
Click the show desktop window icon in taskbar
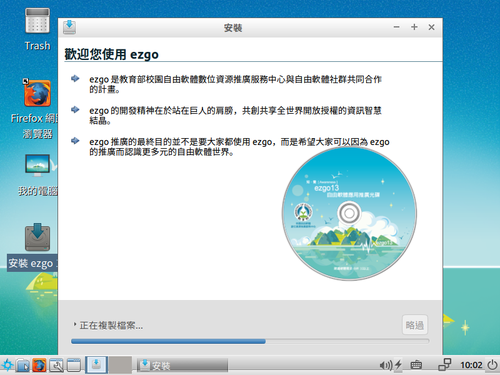[74, 365]
